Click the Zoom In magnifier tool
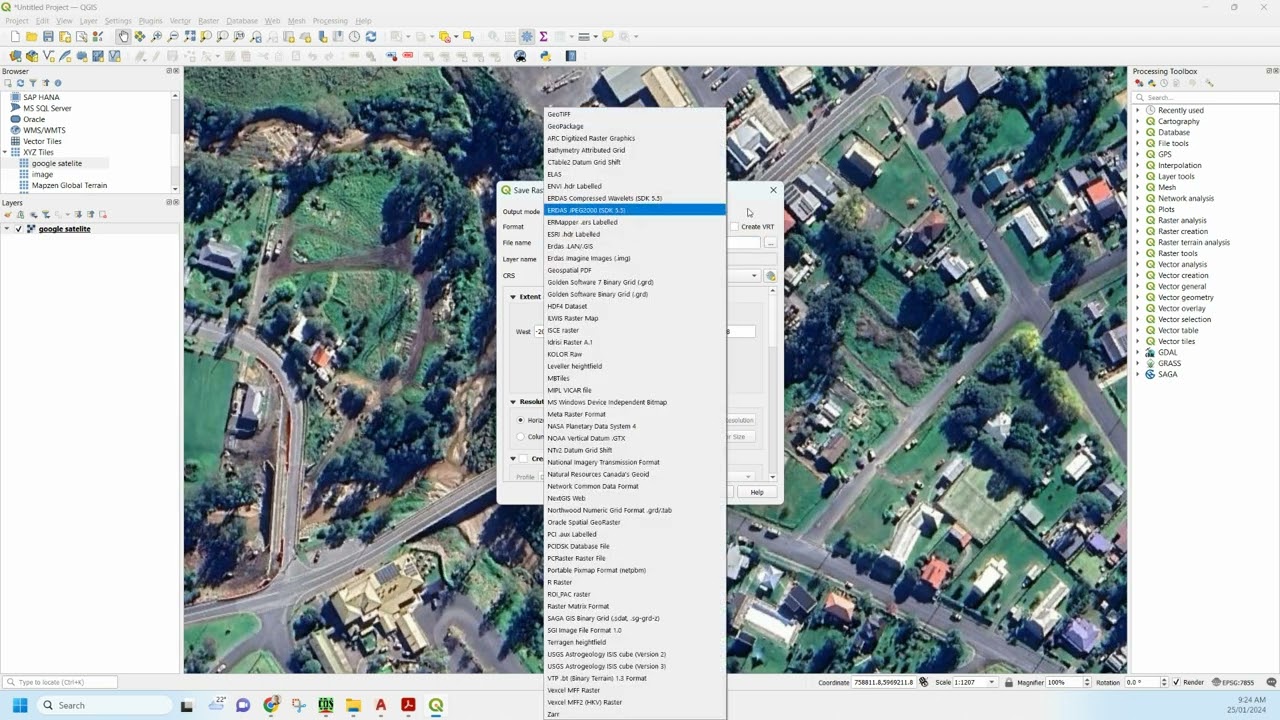 click(x=157, y=37)
